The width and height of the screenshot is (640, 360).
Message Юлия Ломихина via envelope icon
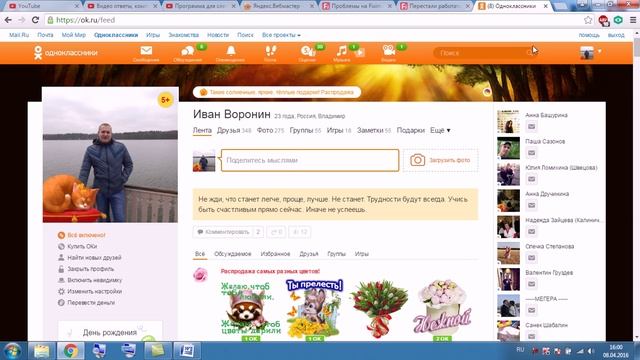click(531, 179)
